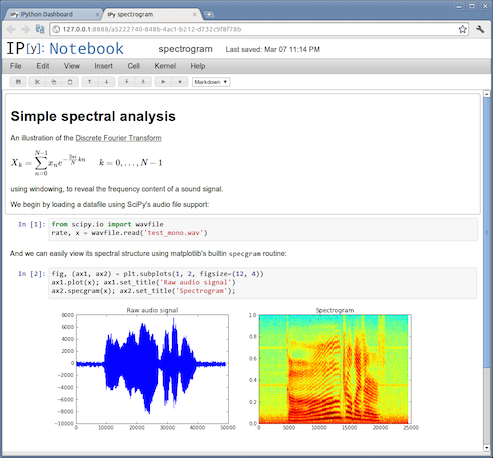Follow the Discrete Fourier Transform link
The width and height of the screenshot is (493, 458).
pyautogui.click(x=118, y=138)
